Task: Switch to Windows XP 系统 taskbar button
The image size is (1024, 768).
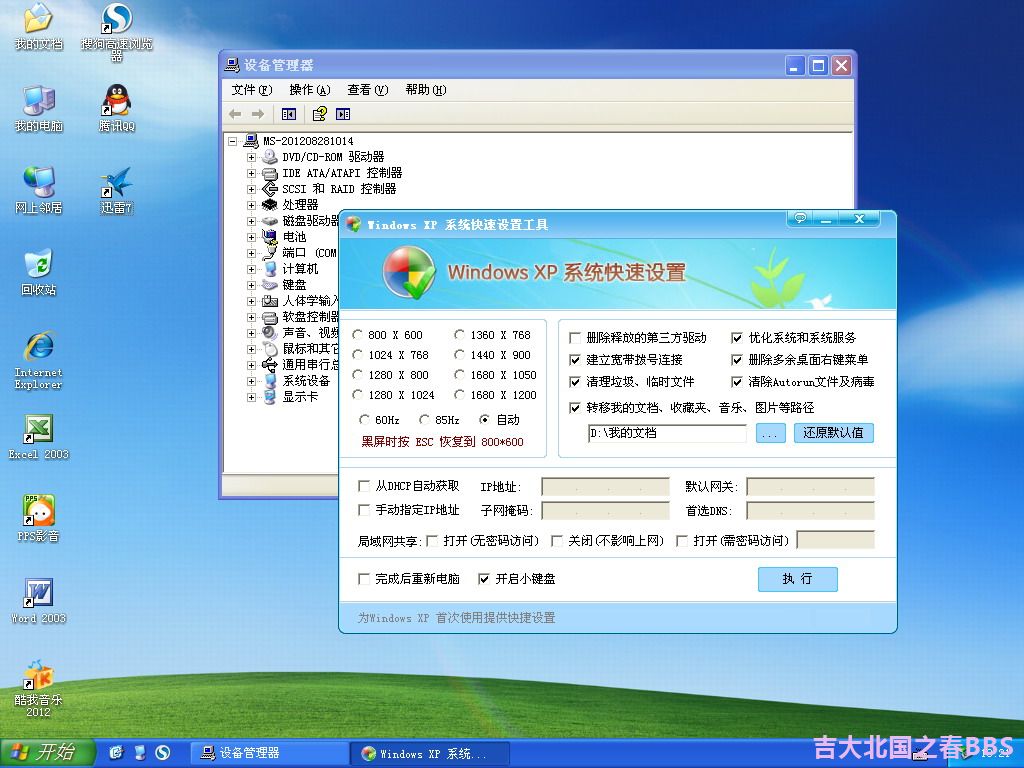Action: (430, 753)
